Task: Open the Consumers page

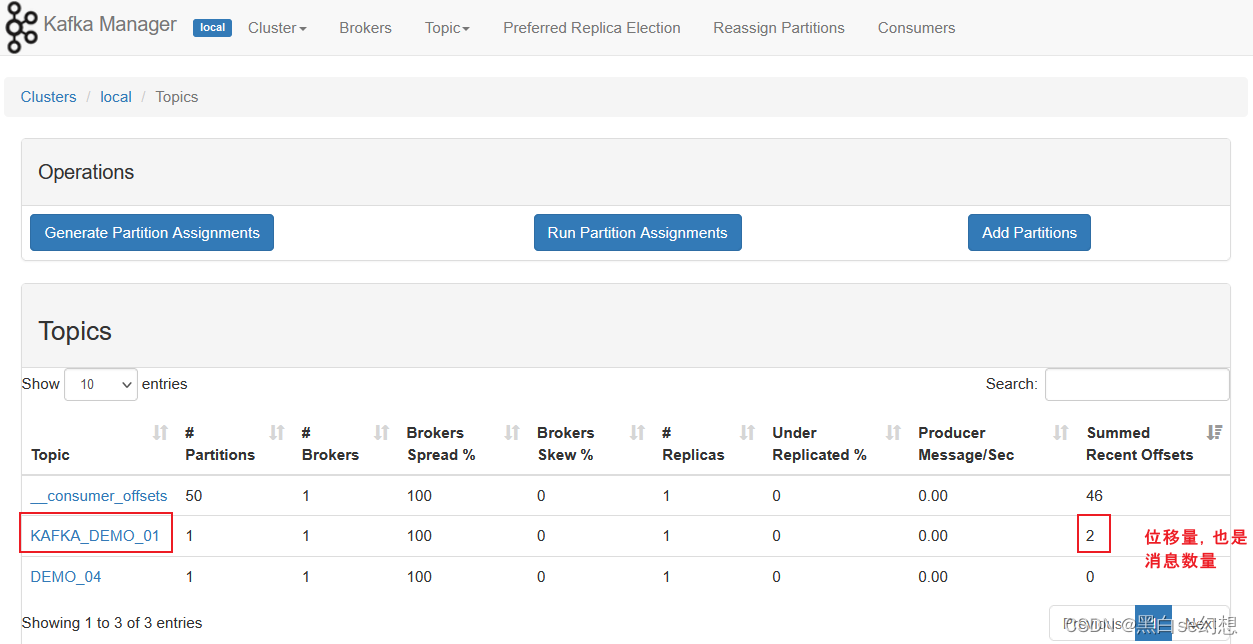Action: click(x=916, y=28)
